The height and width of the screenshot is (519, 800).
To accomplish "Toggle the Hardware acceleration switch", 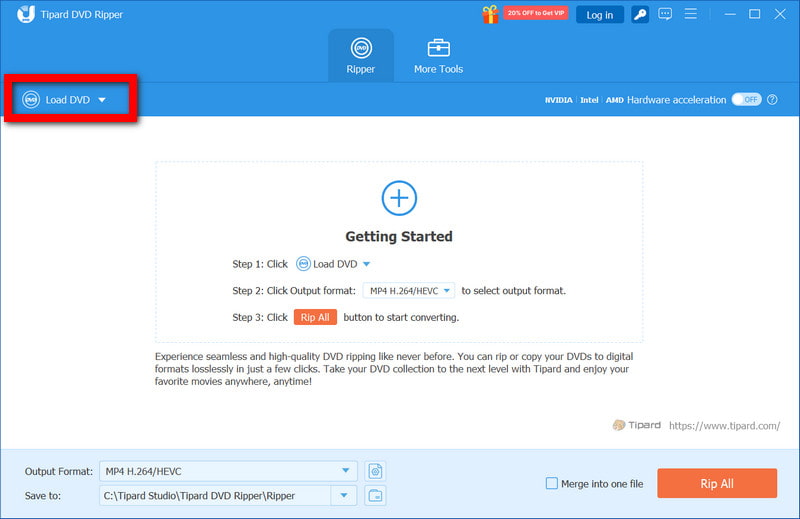I will point(746,100).
